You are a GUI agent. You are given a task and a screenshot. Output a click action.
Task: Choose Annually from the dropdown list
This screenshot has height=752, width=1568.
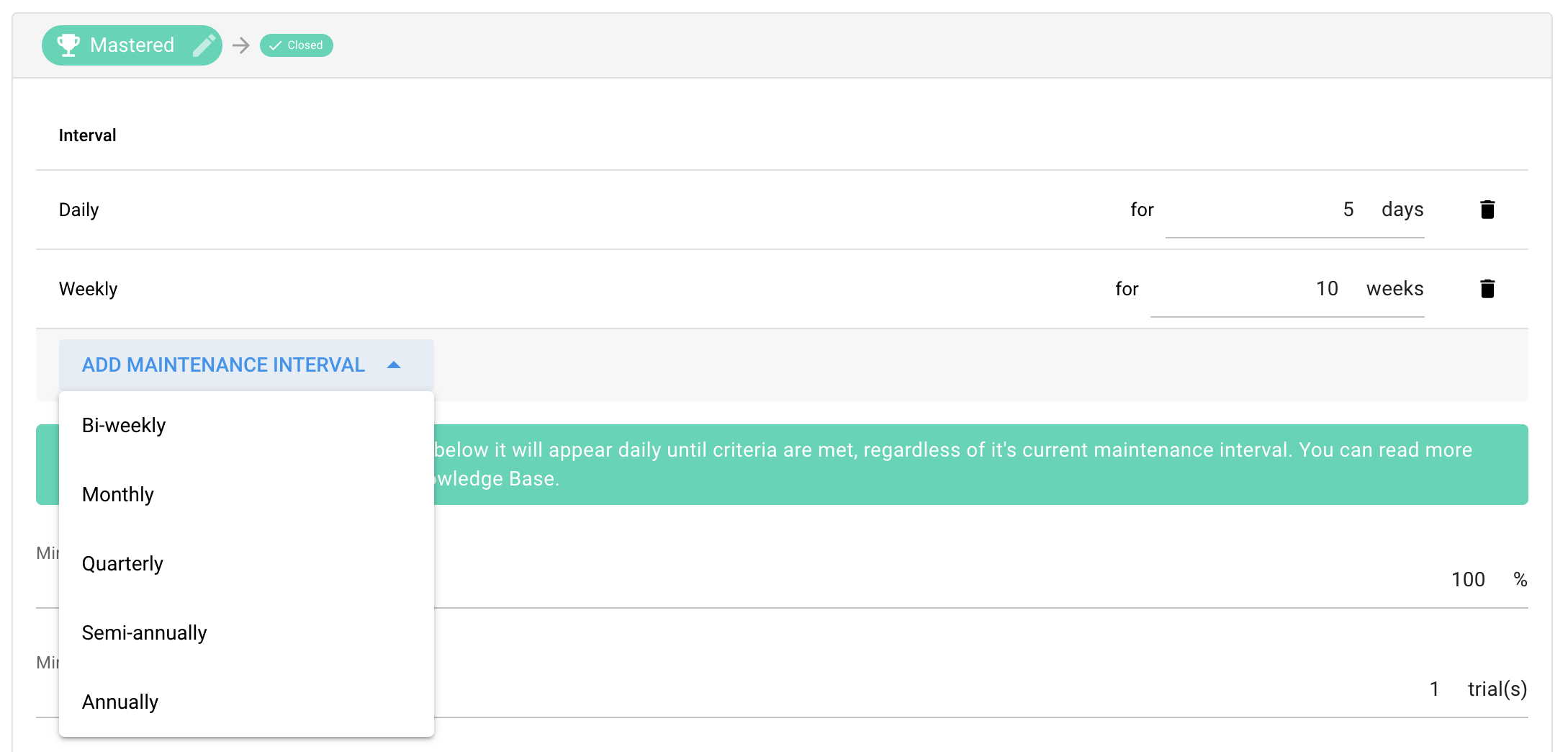click(120, 702)
